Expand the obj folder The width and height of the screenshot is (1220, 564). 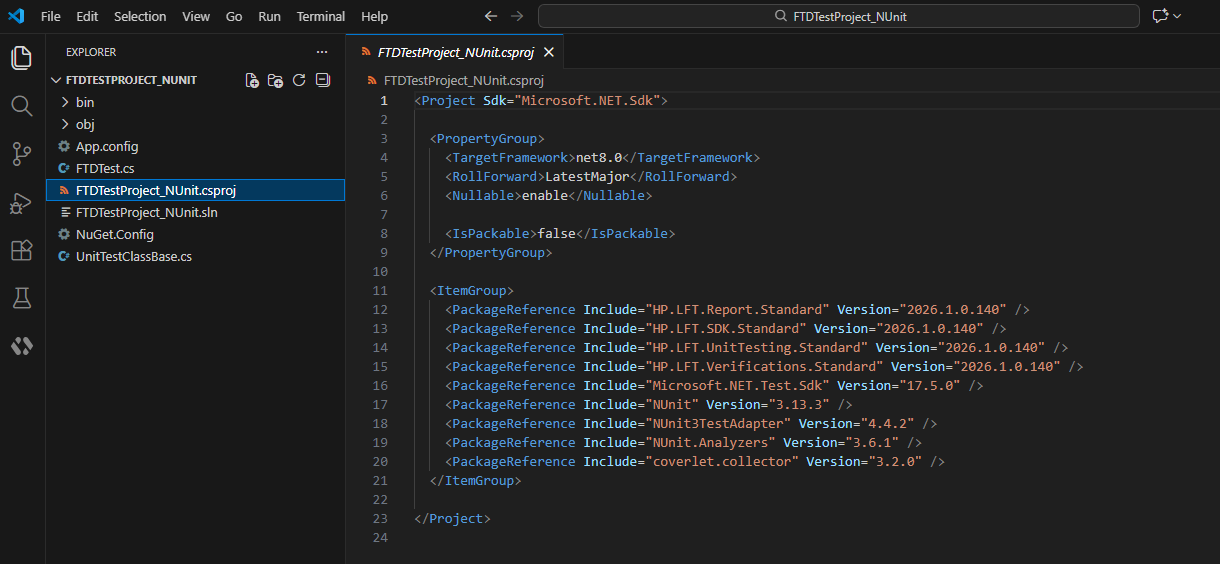pos(85,124)
